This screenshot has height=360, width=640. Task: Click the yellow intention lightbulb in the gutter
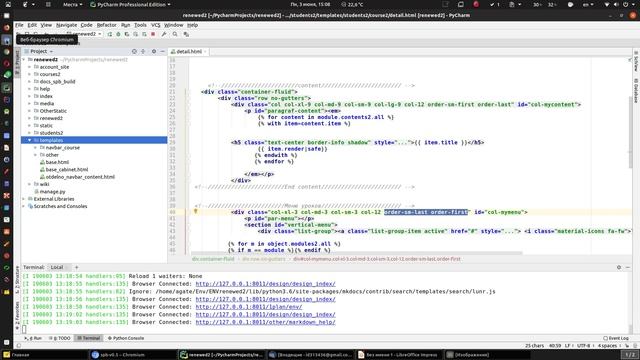coord(196,211)
